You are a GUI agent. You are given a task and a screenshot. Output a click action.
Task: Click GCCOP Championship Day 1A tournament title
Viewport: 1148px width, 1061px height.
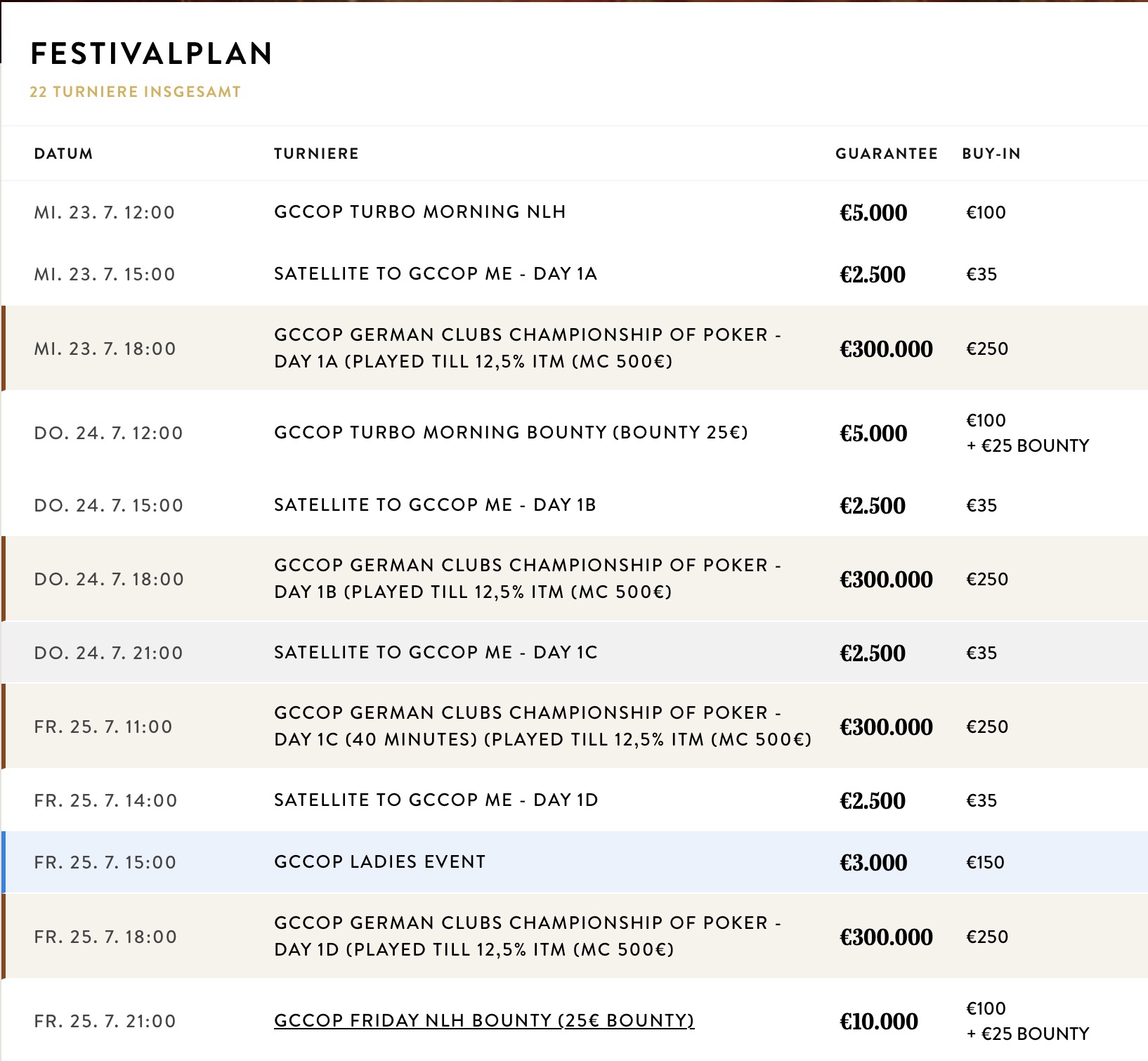[527, 348]
